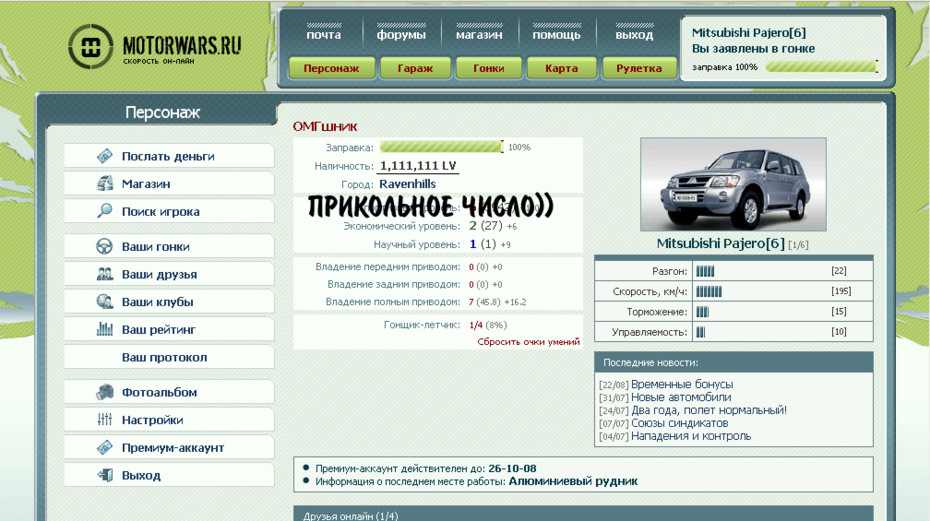Open the Союзы синдикатов news item
The image size is (930, 521).
680,423
